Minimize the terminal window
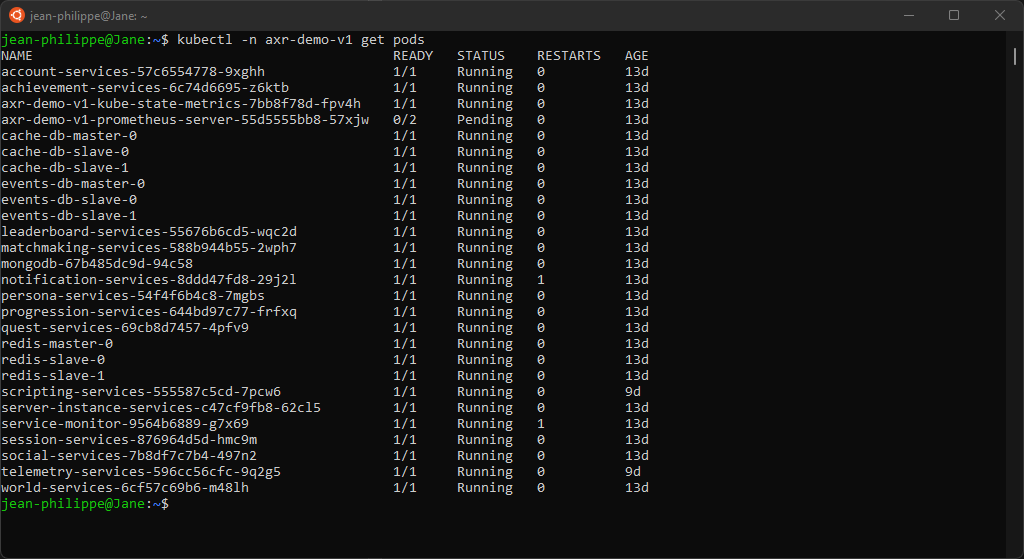 click(x=908, y=15)
